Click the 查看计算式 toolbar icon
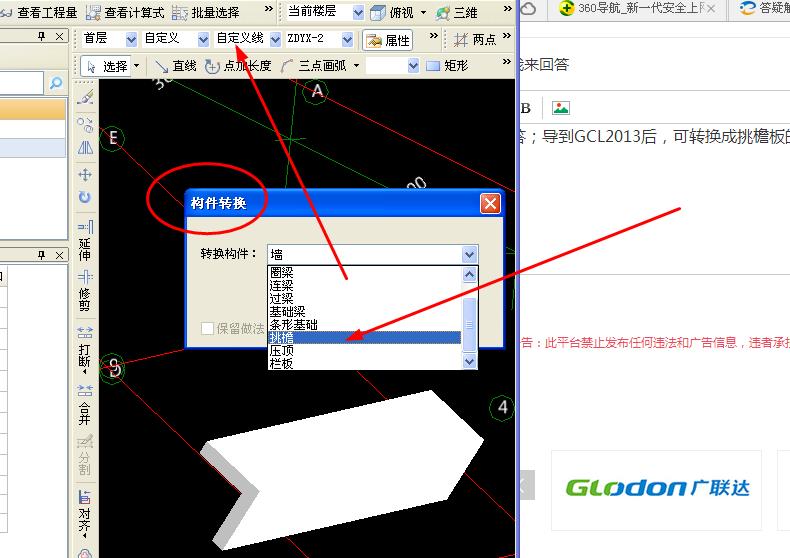Screen dimensions: 790x558 tap(93, 13)
